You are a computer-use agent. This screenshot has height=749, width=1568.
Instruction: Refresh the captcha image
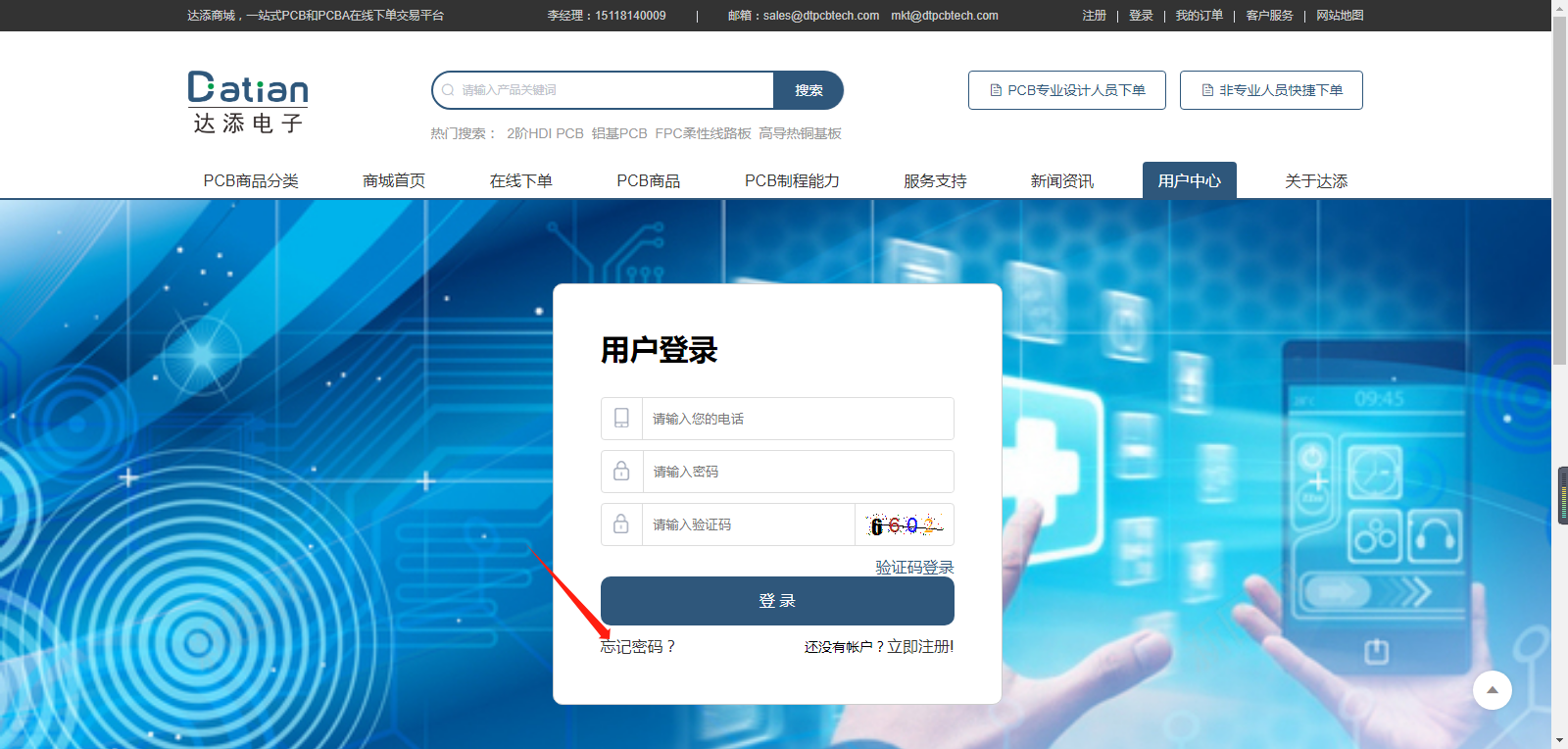tap(905, 525)
